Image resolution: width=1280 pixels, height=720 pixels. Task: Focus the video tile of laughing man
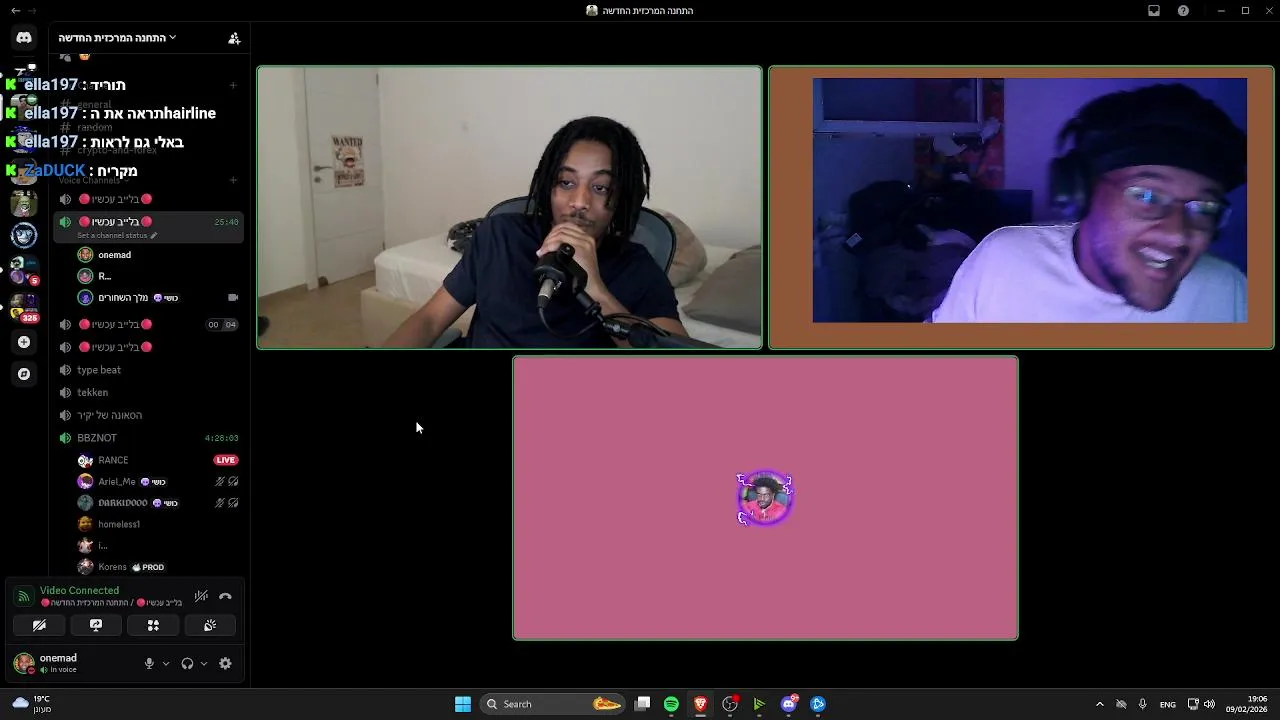point(1021,208)
